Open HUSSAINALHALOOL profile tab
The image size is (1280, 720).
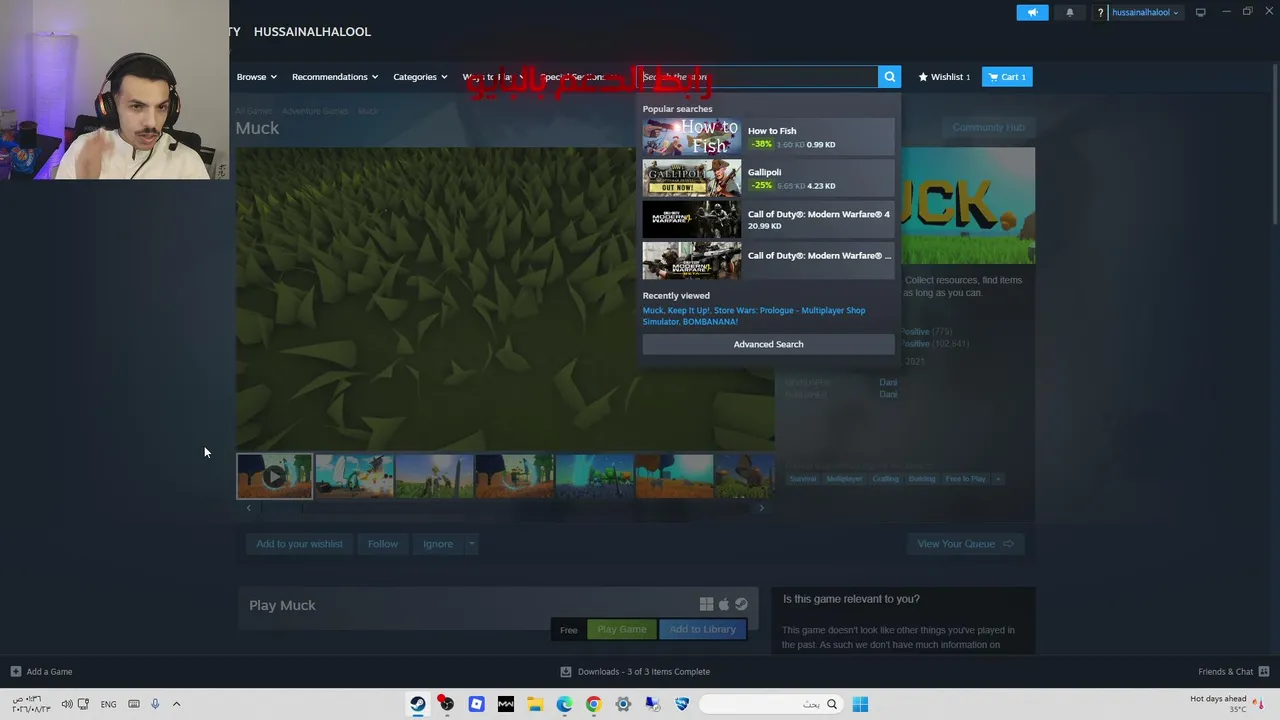312,32
